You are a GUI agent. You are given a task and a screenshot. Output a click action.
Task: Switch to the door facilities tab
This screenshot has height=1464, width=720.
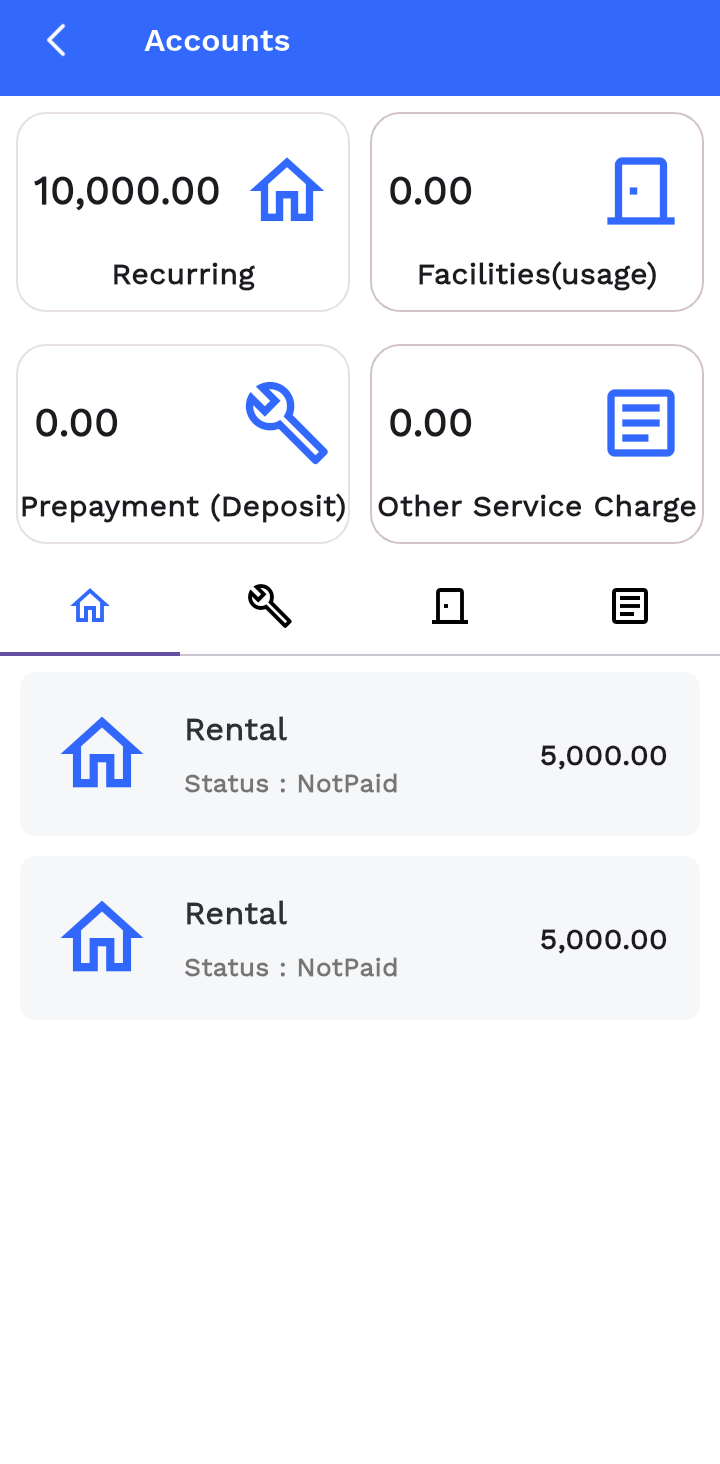(x=450, y=606)
